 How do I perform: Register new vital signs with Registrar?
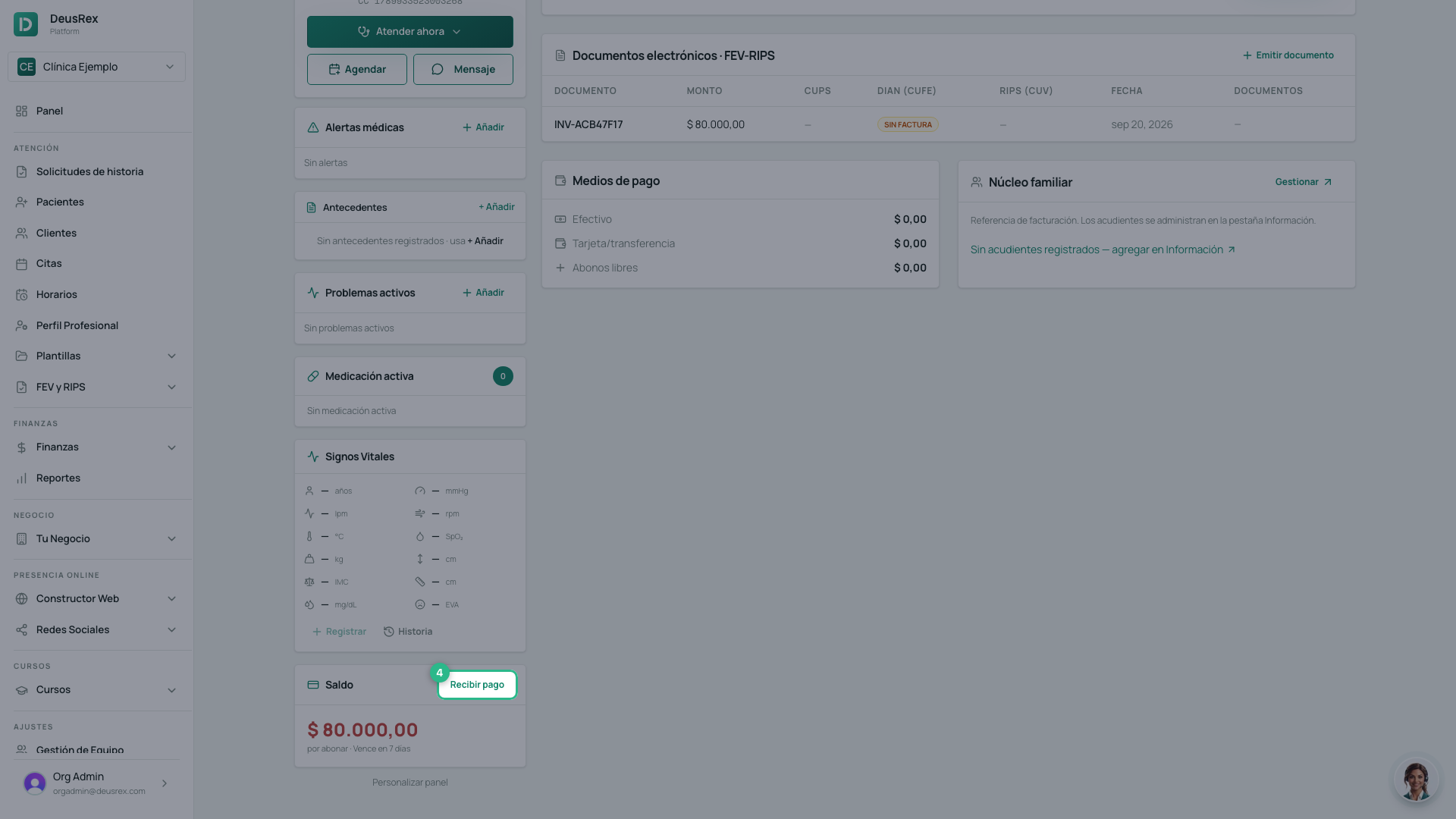(339, 632)
